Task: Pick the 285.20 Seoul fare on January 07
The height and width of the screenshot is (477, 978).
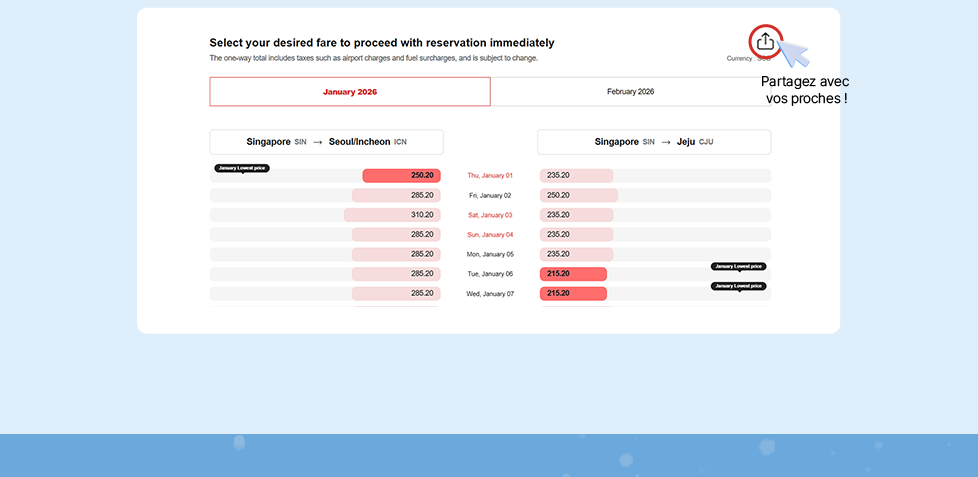Action: coord(396,294)
